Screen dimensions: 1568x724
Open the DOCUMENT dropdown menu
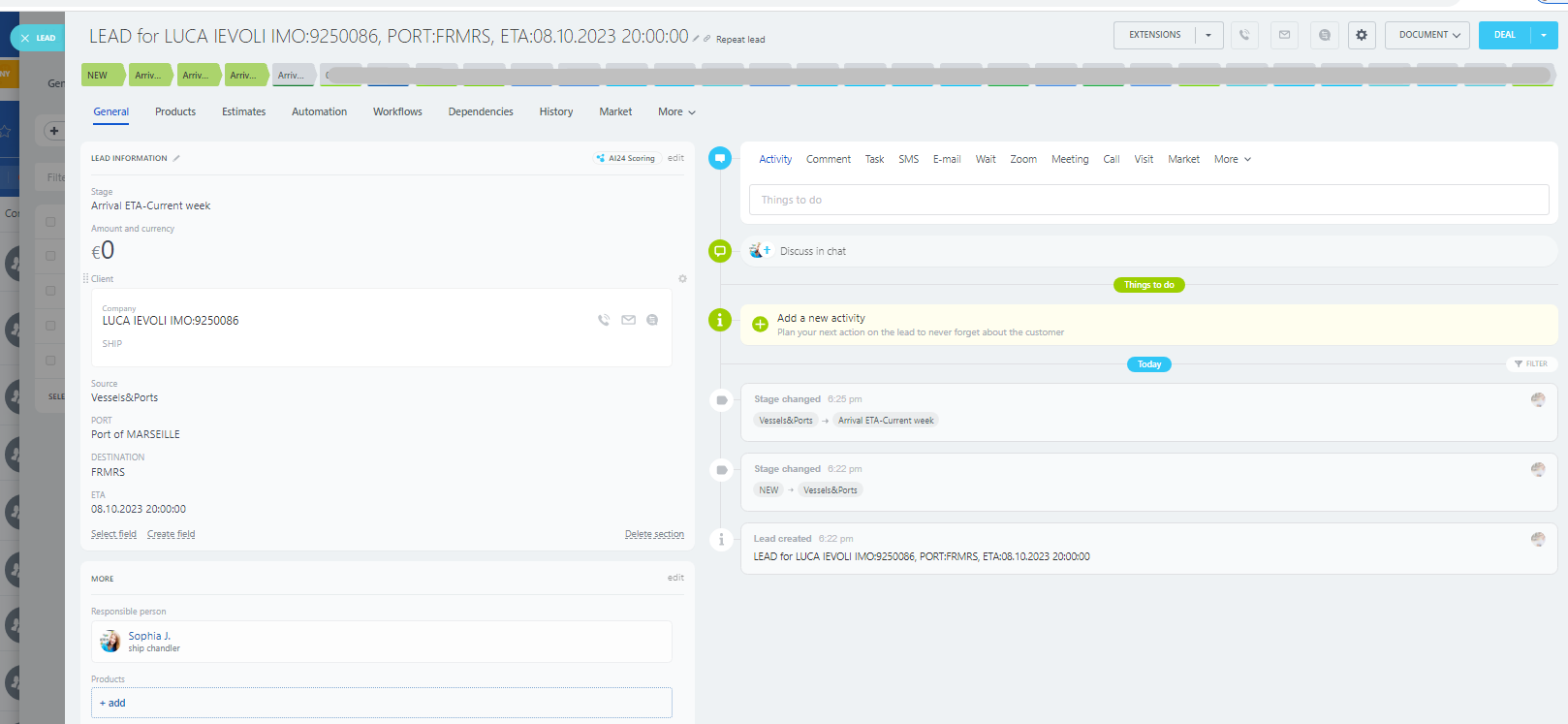pos(1428,35)
